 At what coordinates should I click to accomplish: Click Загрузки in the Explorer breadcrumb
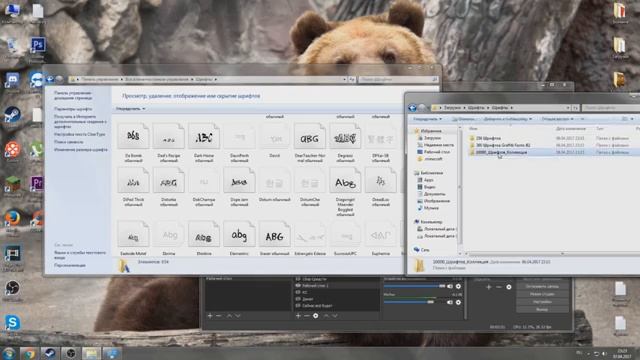pos(452,108)
